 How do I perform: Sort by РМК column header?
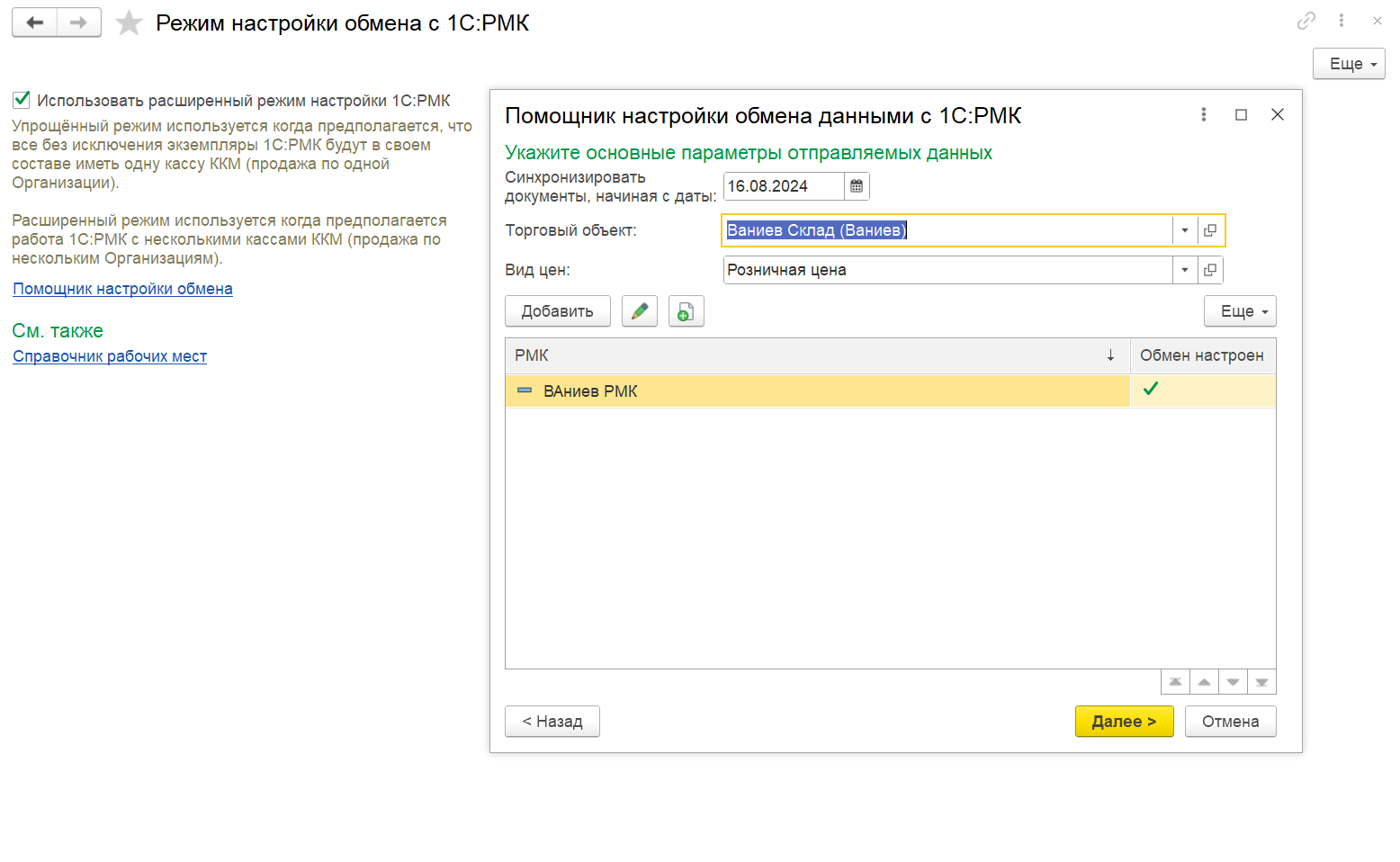817,355
